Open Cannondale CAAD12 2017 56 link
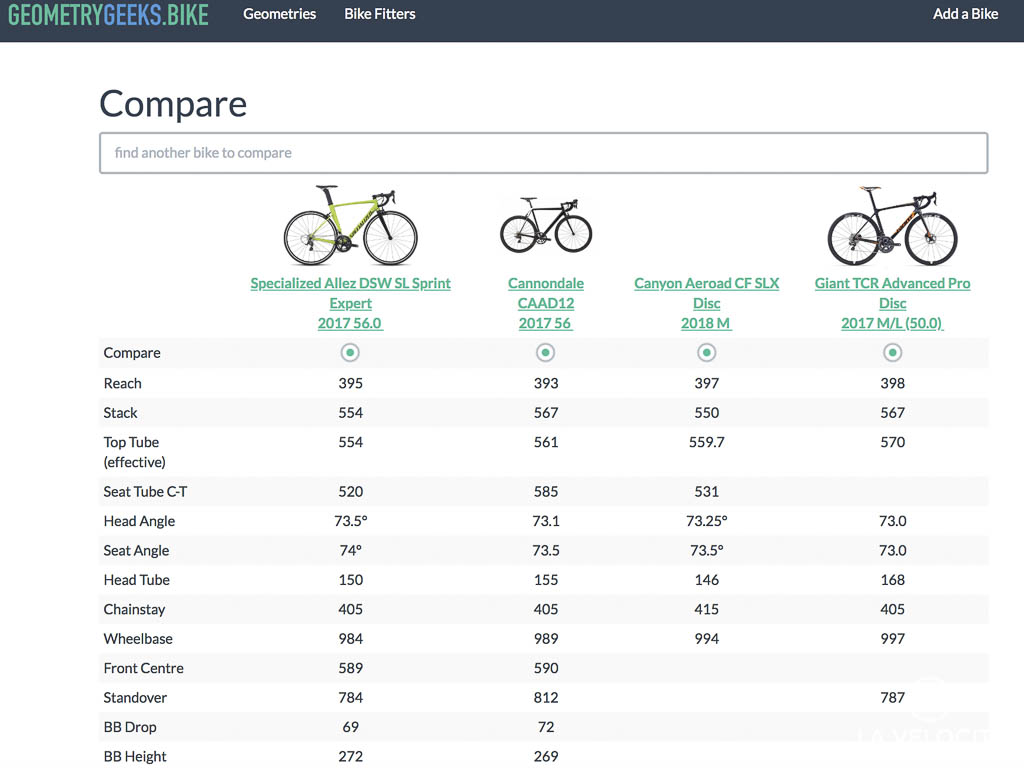 pos(546,303)
